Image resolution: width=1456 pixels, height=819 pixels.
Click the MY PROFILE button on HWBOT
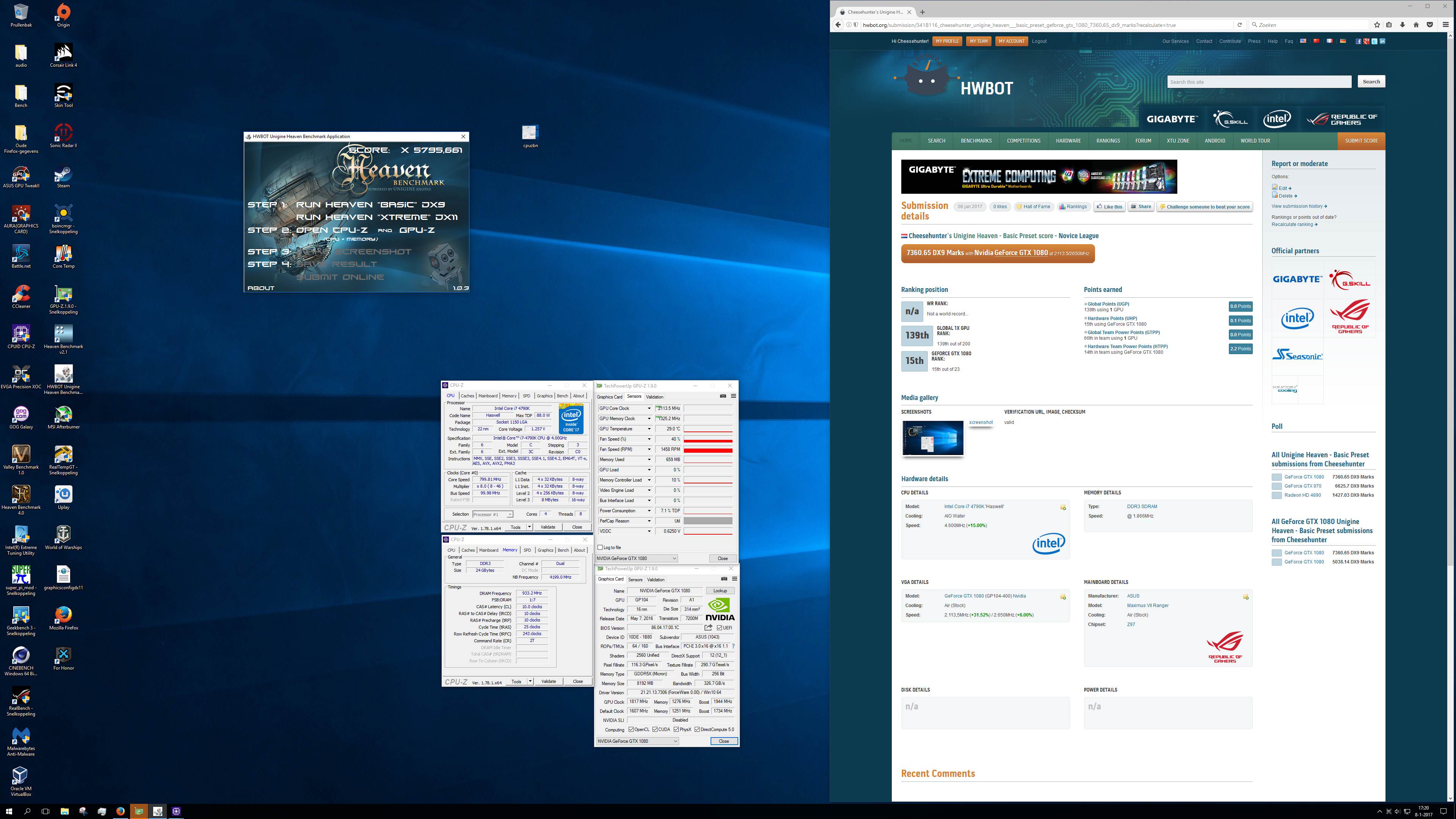coord(947,41)
